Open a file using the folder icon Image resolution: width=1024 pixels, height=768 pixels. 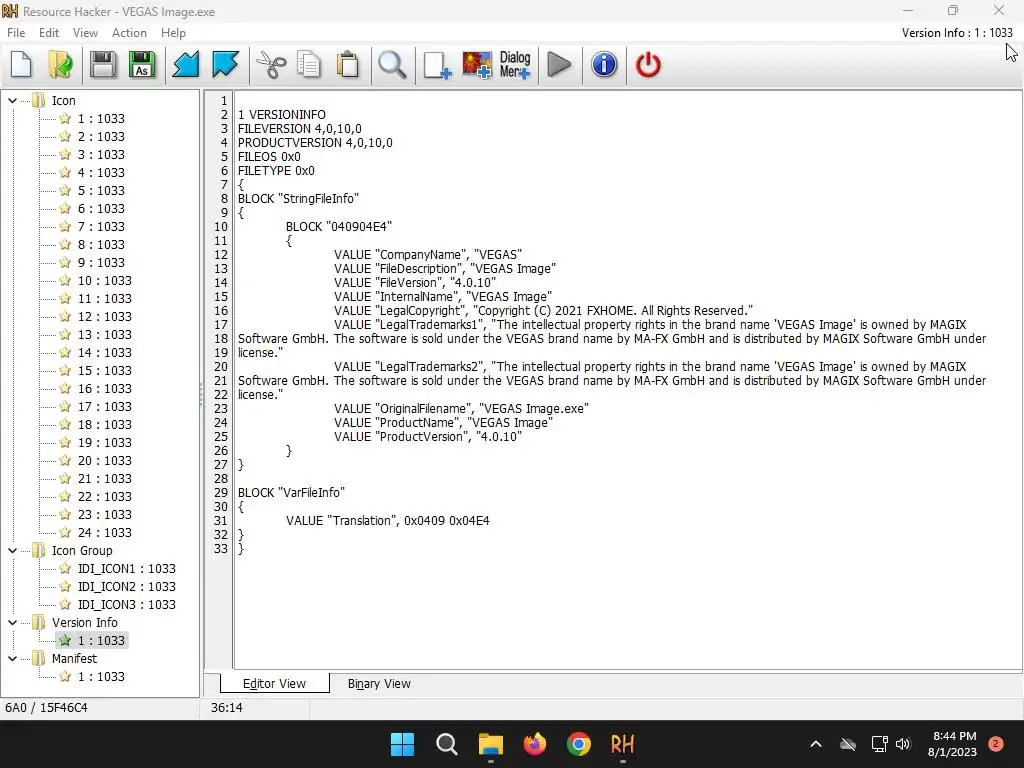(x=60, y=65)
